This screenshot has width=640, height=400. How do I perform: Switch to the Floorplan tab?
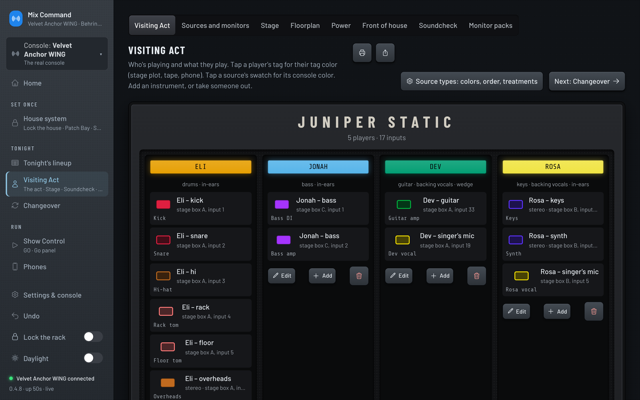[x=305, y=25]
